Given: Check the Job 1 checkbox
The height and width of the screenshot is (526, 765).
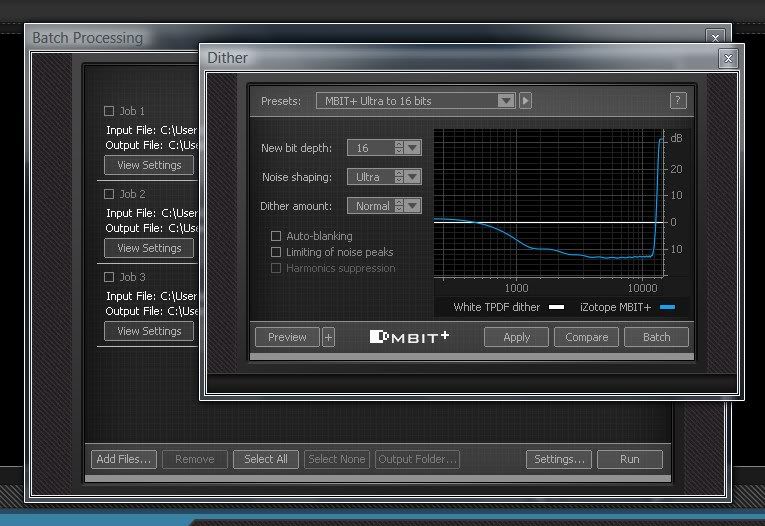Looking at the screenshot, I should tap(109, 111).
